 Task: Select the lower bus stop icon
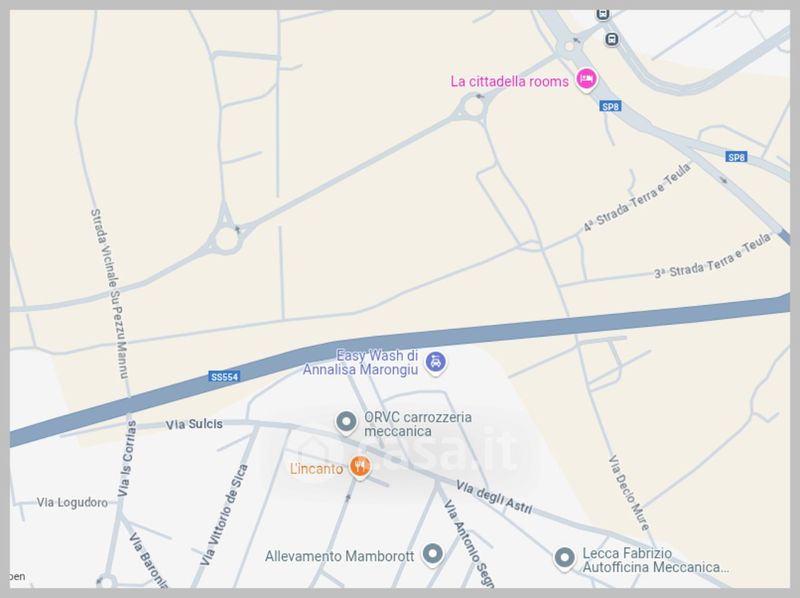[x=612, y=39]
